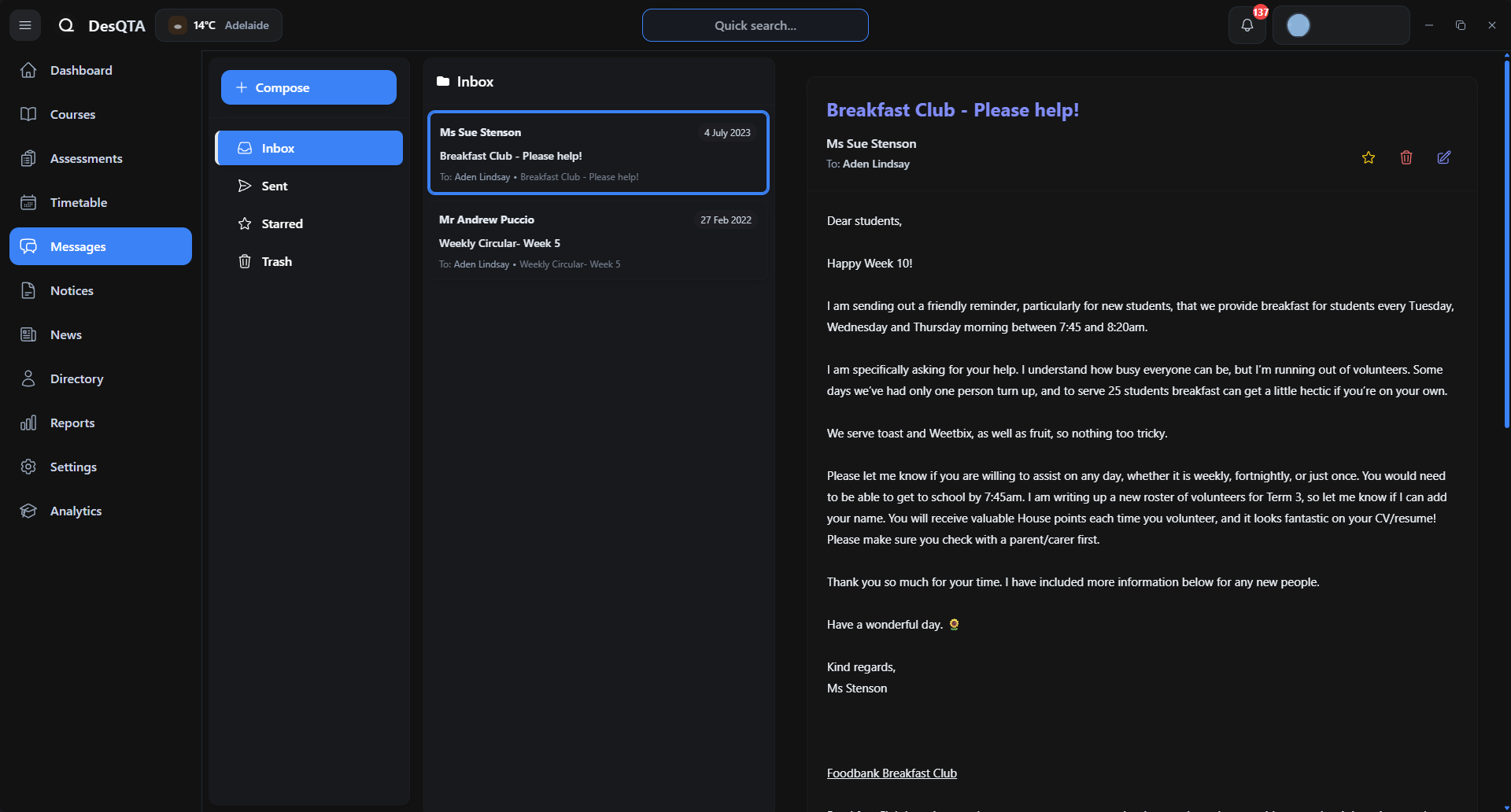Star the Breakfast Club message
Viewport: 1511px width, 812px height.
point(1369,157)
